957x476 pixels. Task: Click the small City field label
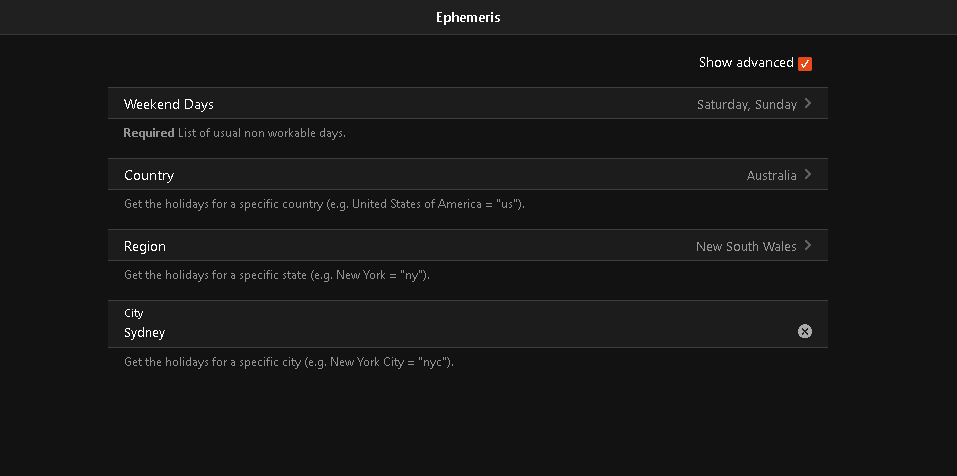tap(134, 313)
